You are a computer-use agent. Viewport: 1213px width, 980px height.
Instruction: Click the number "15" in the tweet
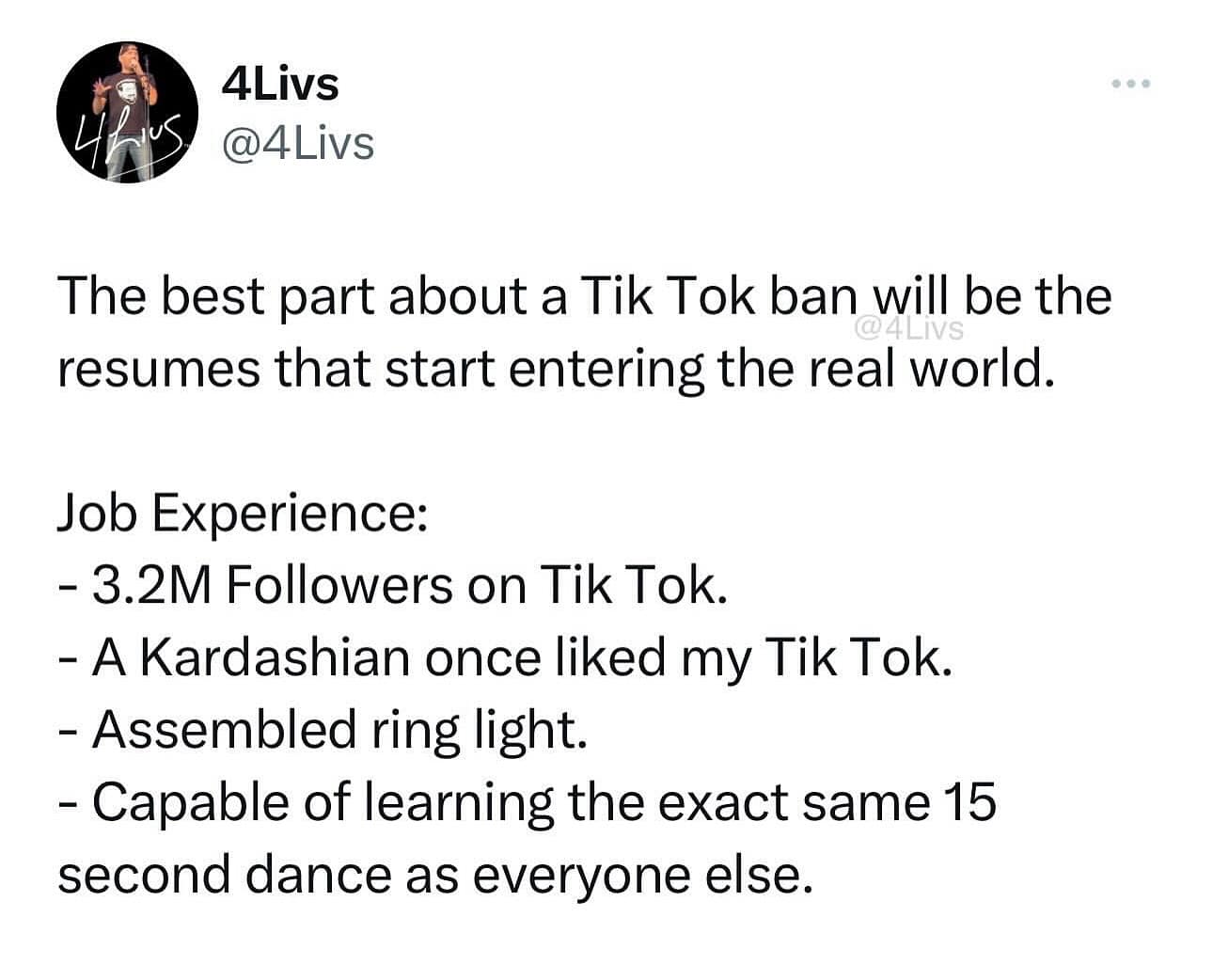point(969,802)
